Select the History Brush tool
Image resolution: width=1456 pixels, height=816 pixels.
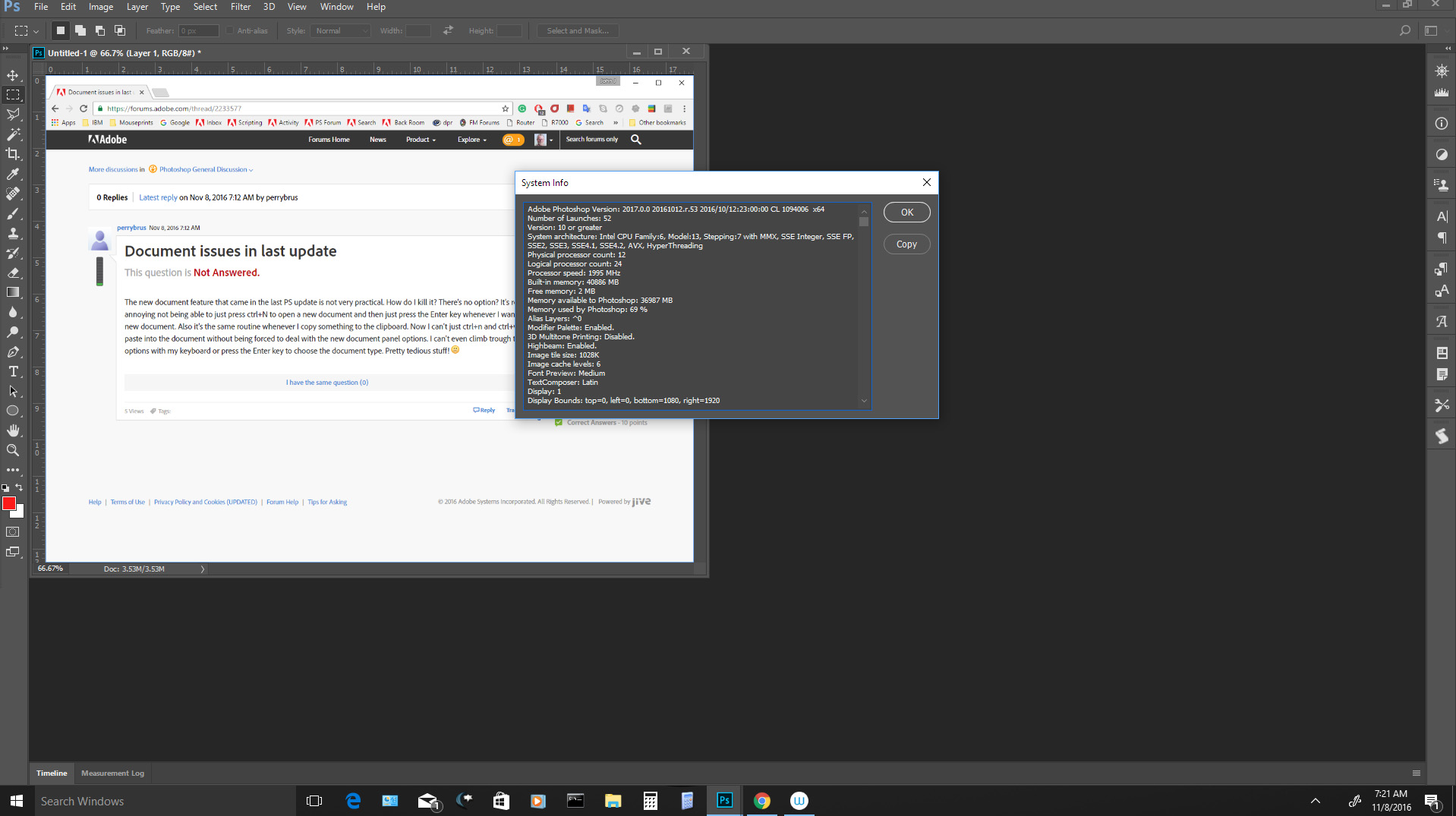tap(13, 253)
